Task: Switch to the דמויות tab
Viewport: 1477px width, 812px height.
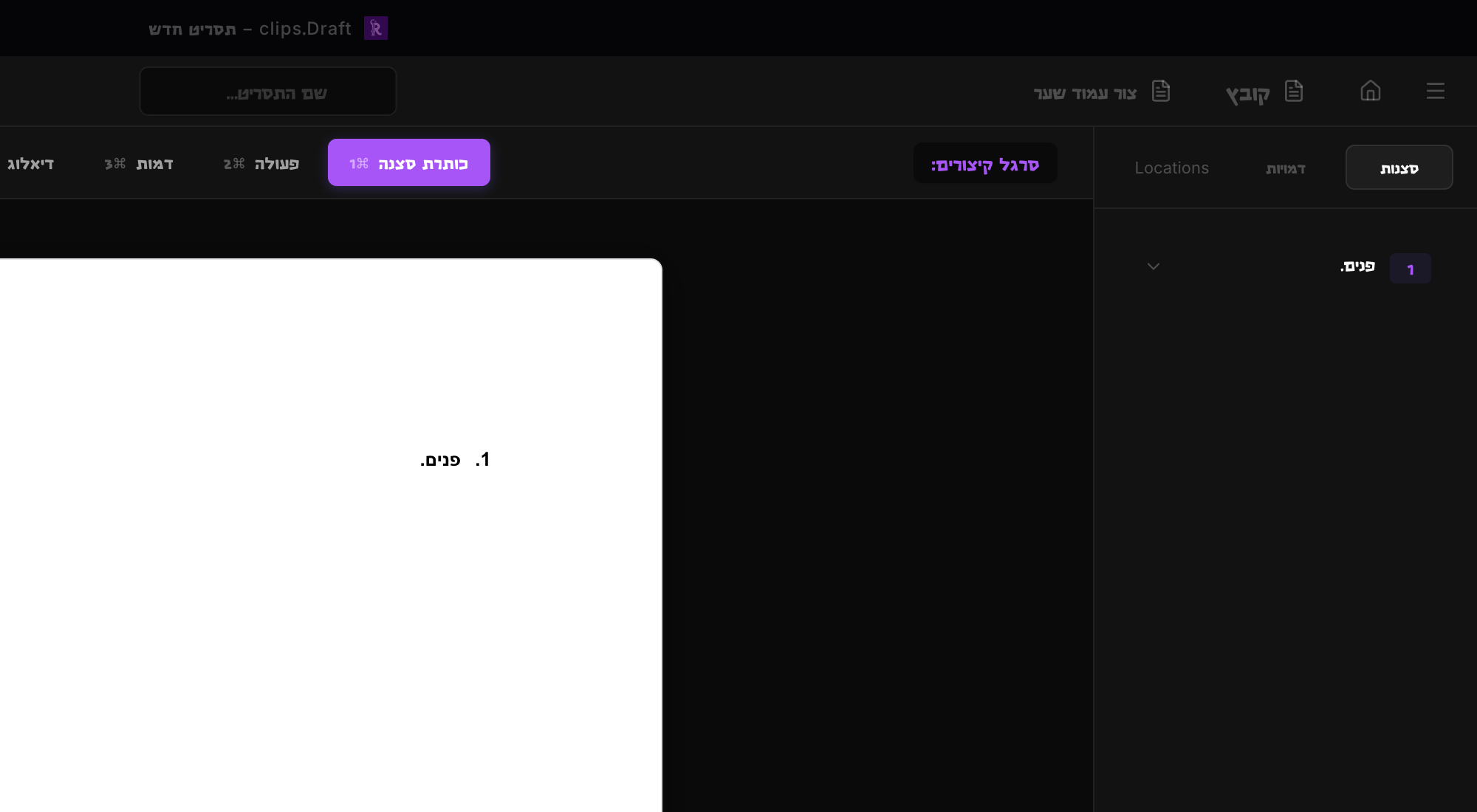Action: [1285, 168]
